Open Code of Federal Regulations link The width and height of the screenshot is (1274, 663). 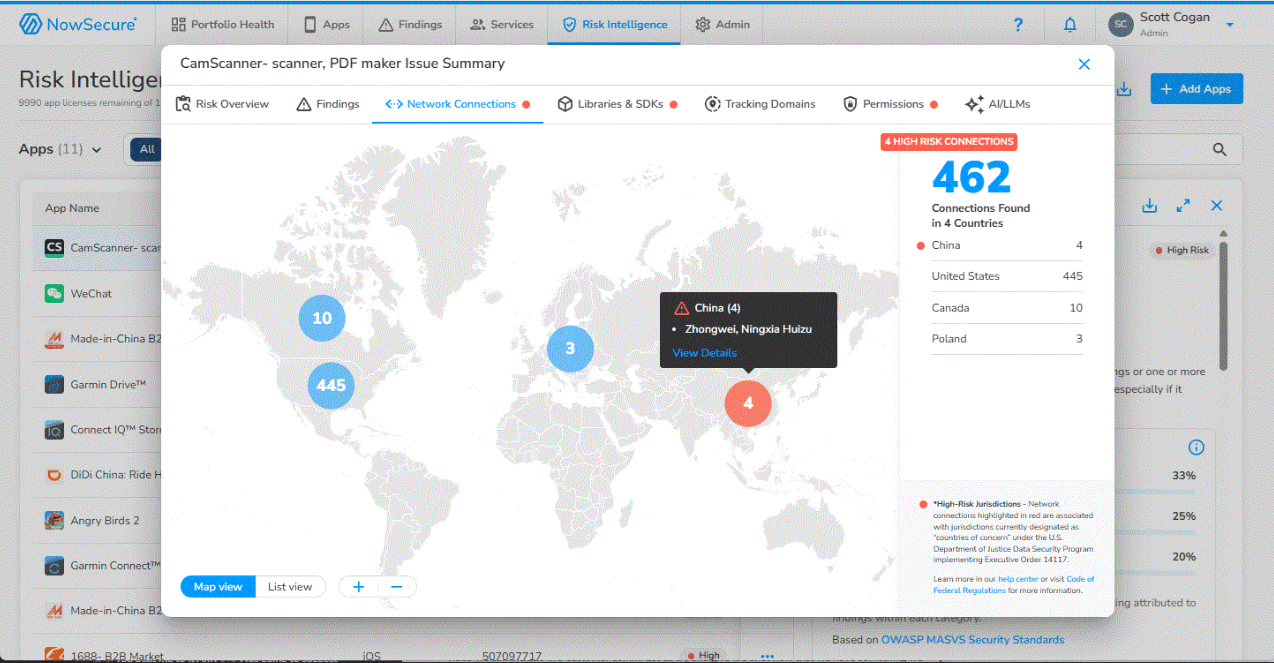click(1011, 585)
